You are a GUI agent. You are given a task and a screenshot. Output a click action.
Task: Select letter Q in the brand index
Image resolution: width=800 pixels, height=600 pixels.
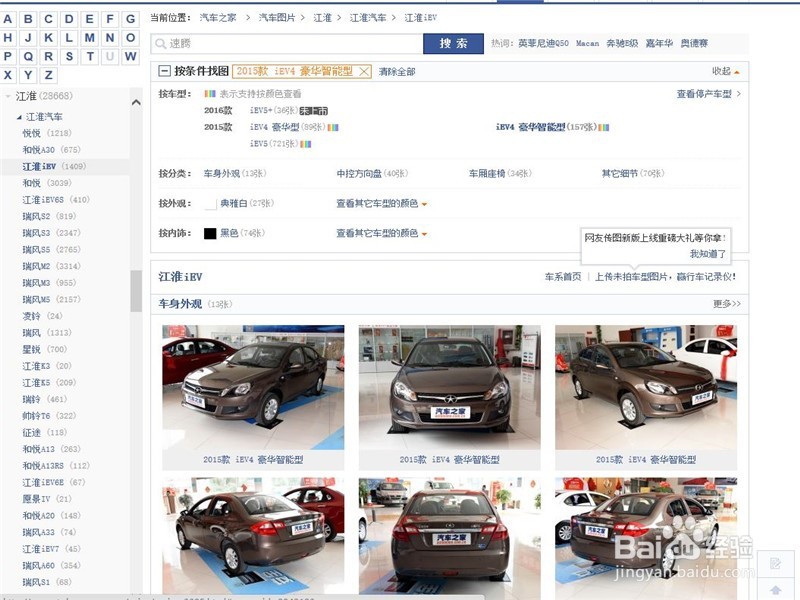28,56
